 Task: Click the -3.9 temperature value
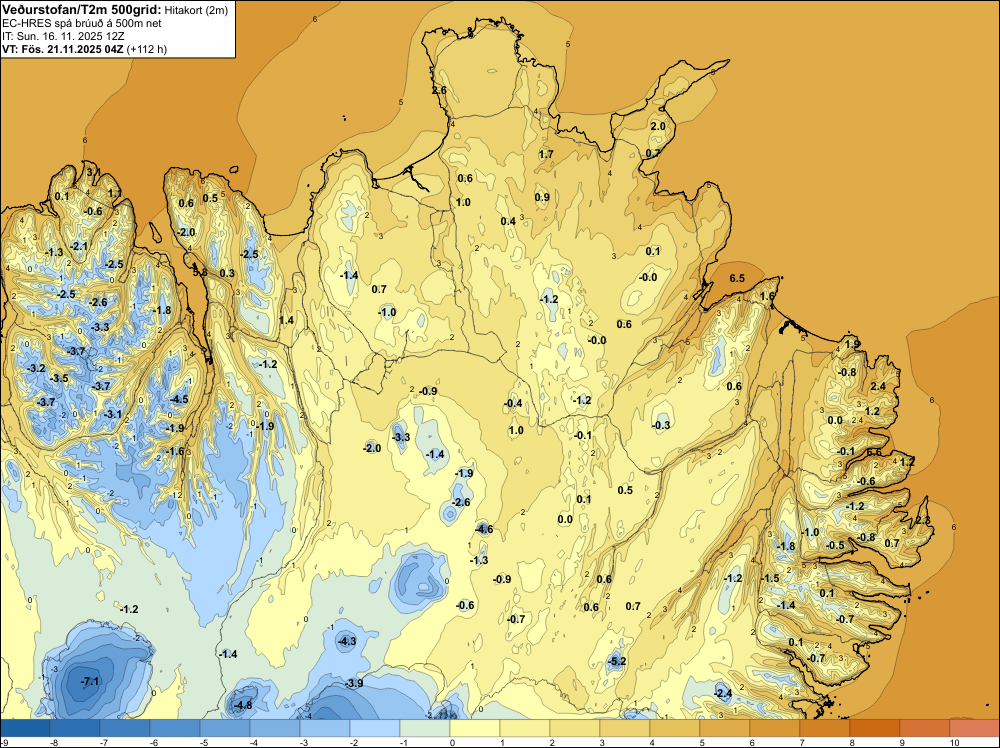click(354, 683)
